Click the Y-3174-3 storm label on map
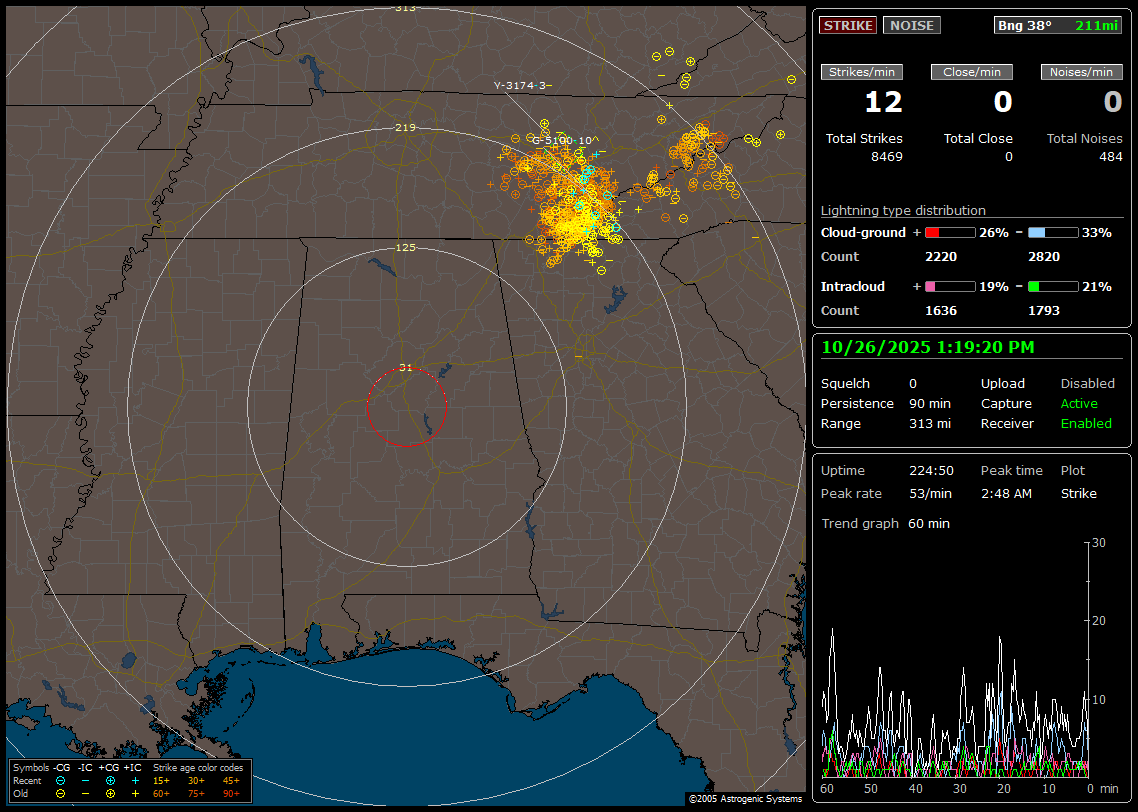Screen dimensions: 1138x812 (522, 86)
